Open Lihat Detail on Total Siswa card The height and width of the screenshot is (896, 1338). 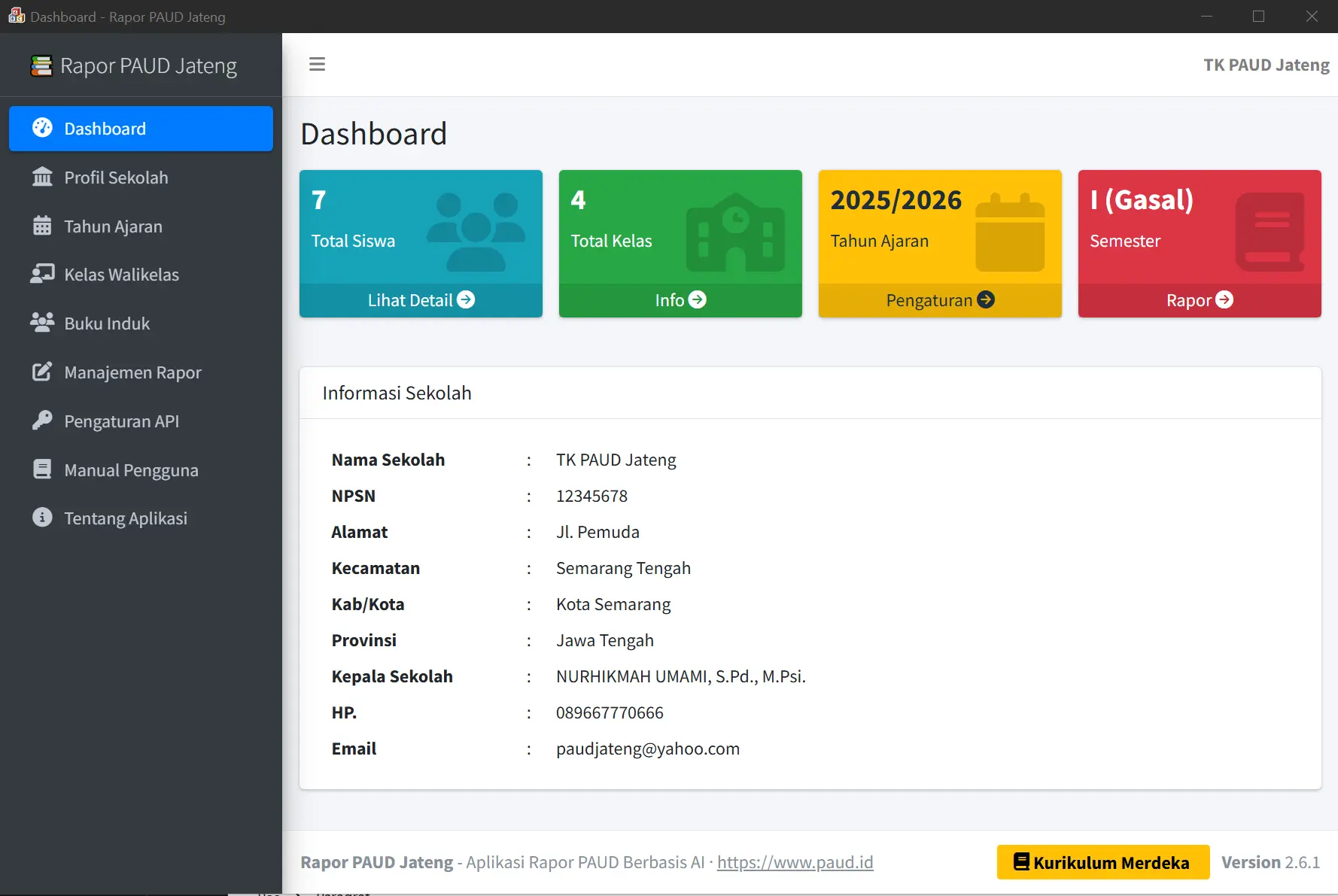click(x=421, y=300)
